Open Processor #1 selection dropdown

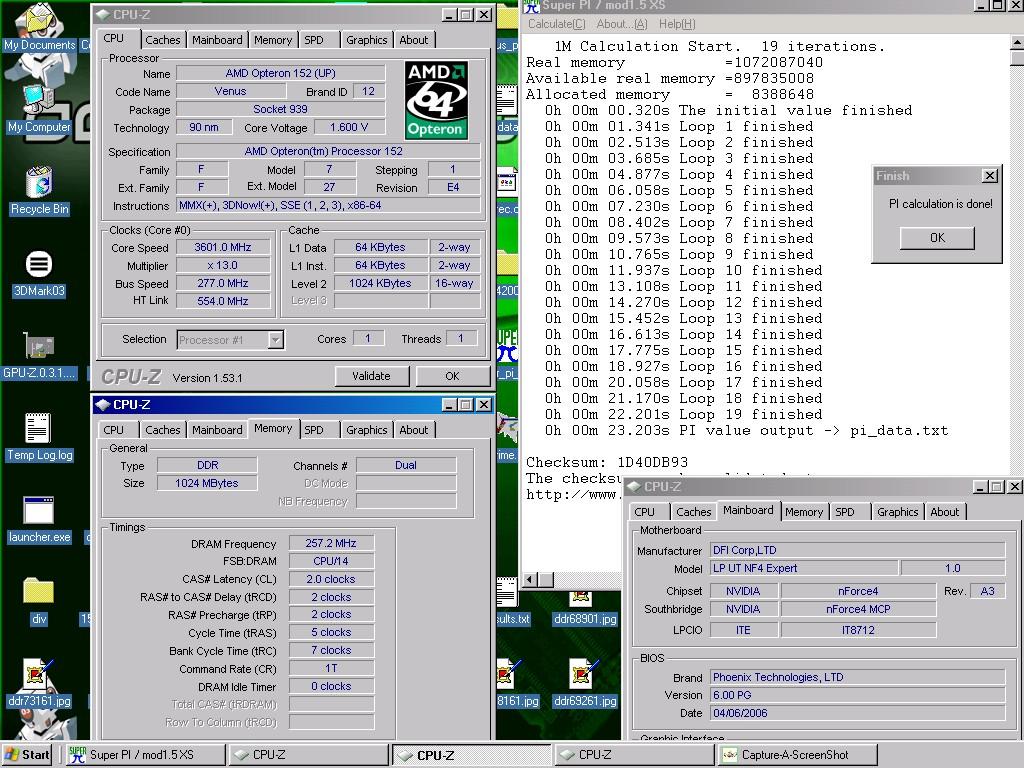(x=276, y=340)
